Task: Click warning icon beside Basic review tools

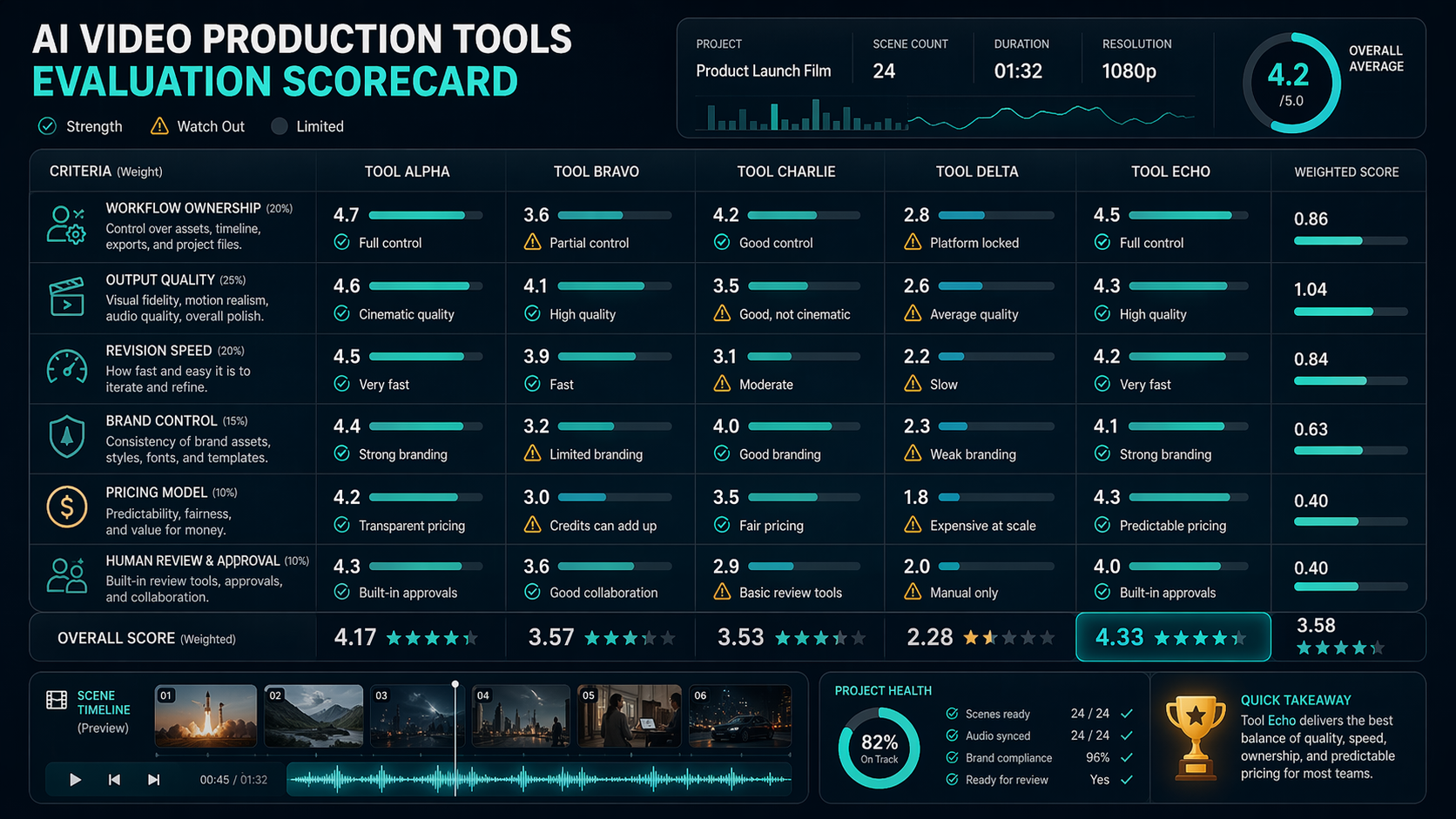Action: (x=722, y=592)
